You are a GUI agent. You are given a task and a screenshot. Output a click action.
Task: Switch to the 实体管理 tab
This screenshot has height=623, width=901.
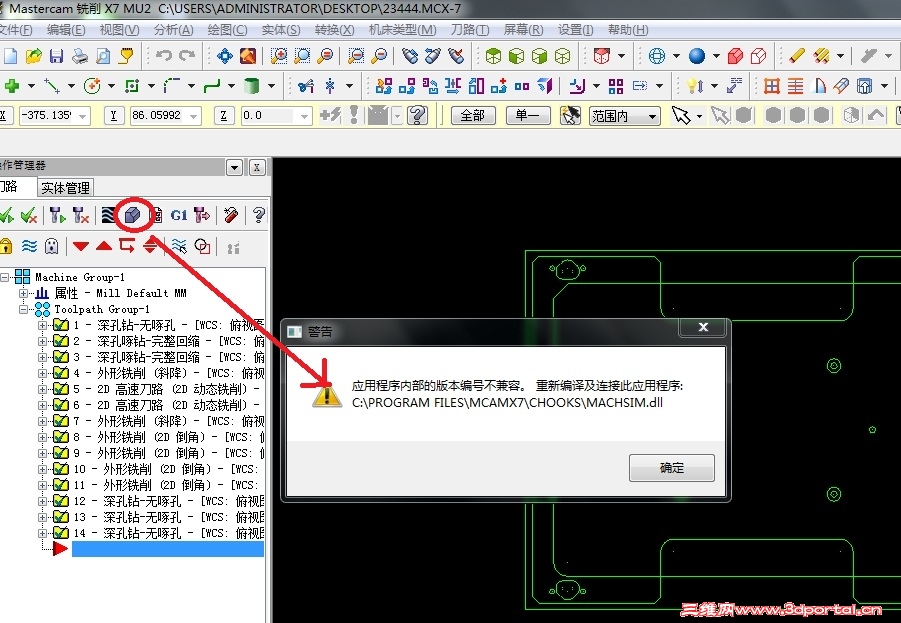[66, 188]
